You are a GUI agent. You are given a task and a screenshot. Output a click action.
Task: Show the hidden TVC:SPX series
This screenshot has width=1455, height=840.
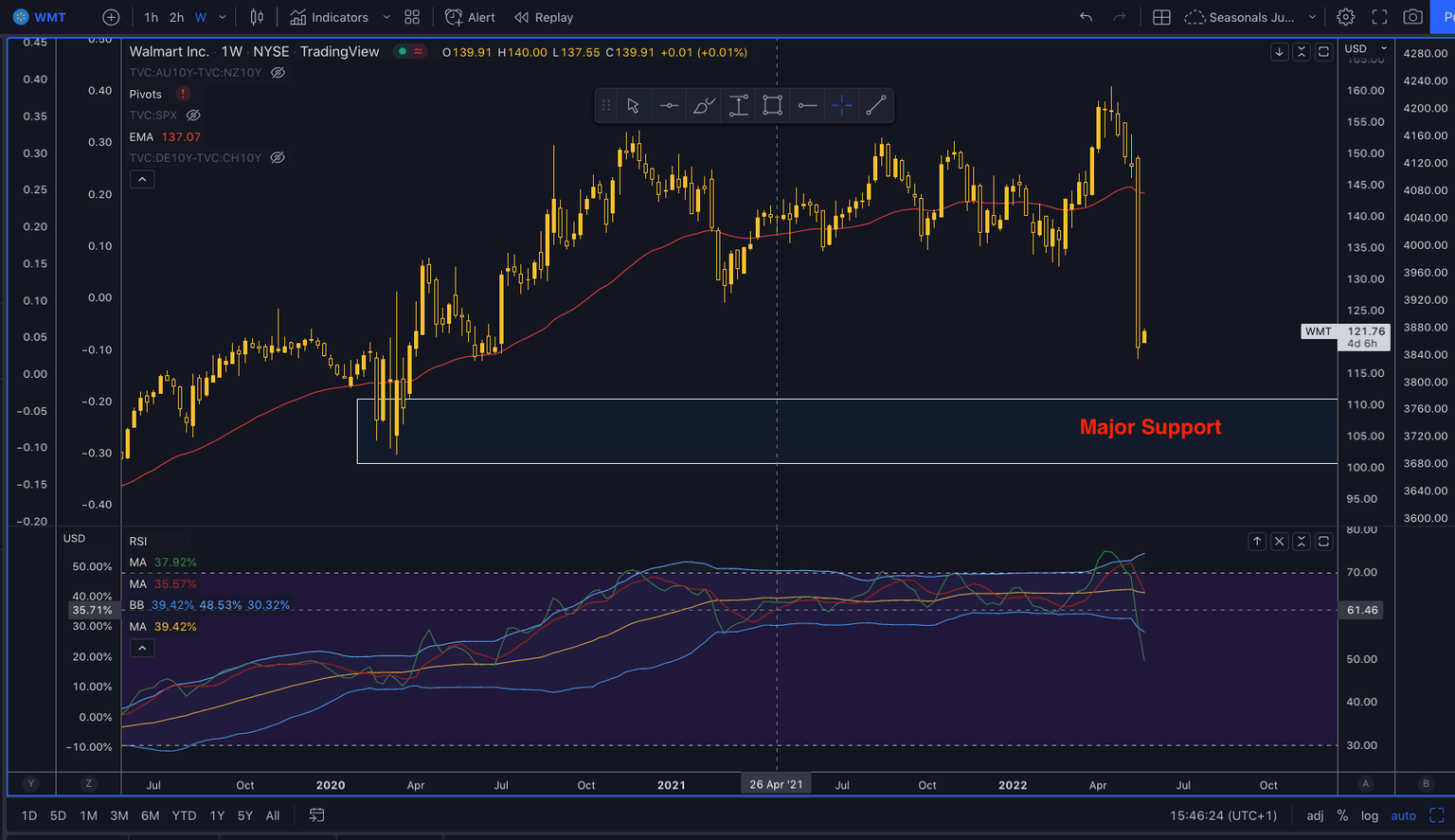pyautogui.click(x=193, y=116)
